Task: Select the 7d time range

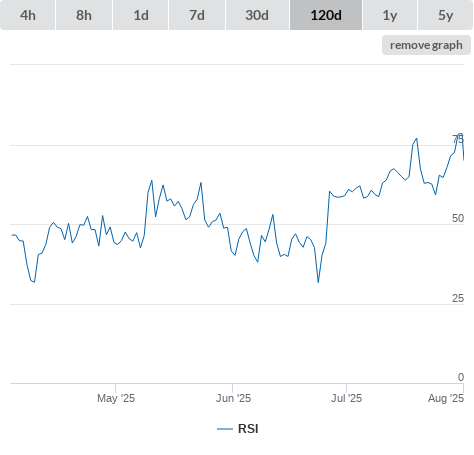Action: 197,15
